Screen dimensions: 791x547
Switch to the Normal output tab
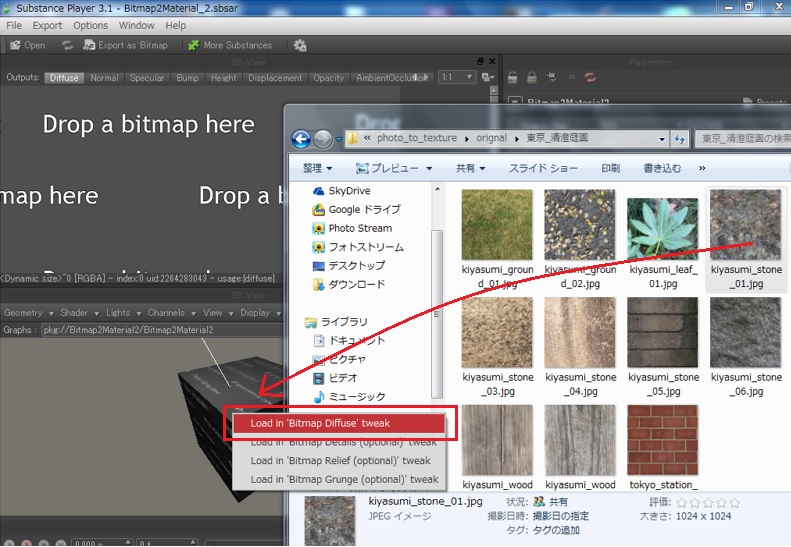(104, 78)
